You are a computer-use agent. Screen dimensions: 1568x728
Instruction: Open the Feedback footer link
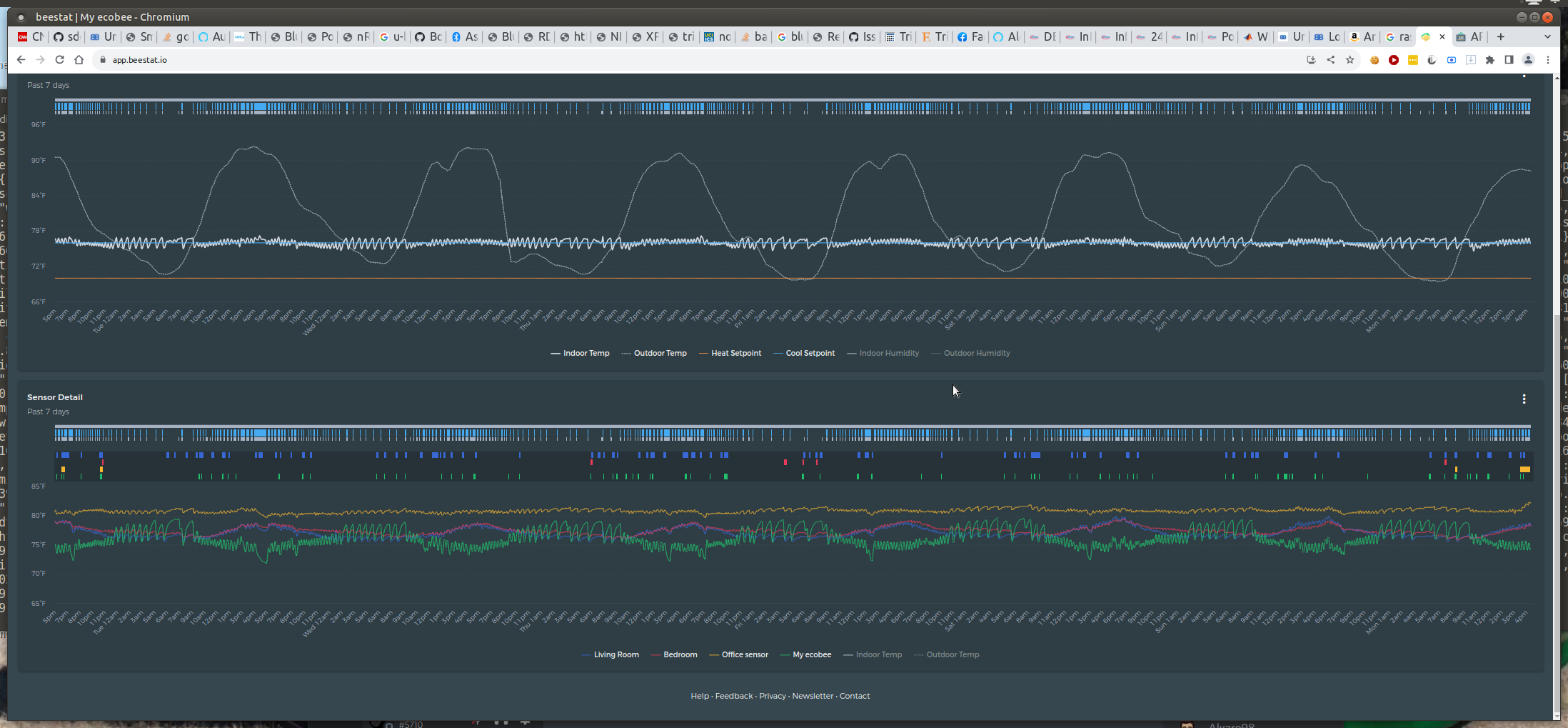coord(733,696)
